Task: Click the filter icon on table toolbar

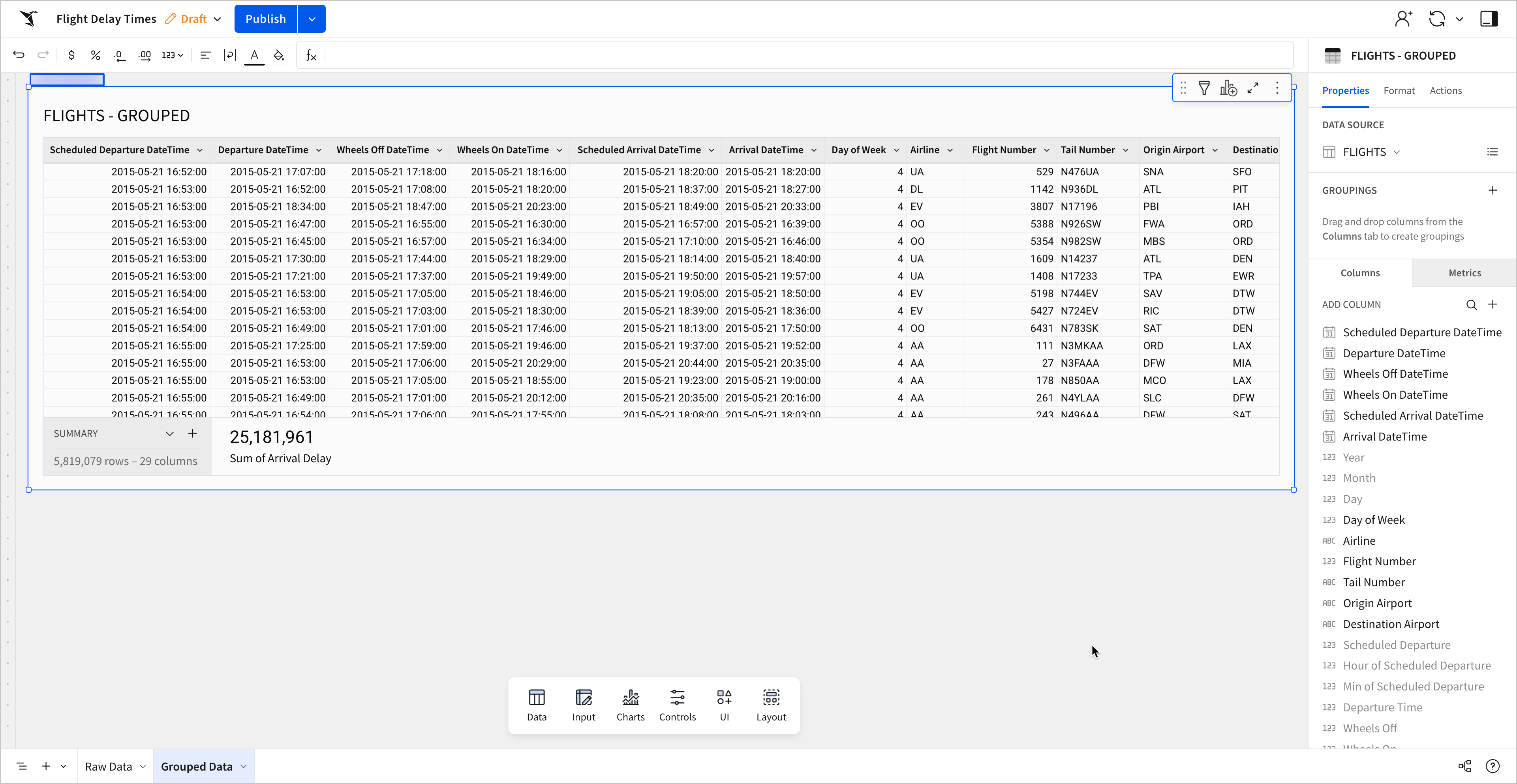Action: 1204,88
